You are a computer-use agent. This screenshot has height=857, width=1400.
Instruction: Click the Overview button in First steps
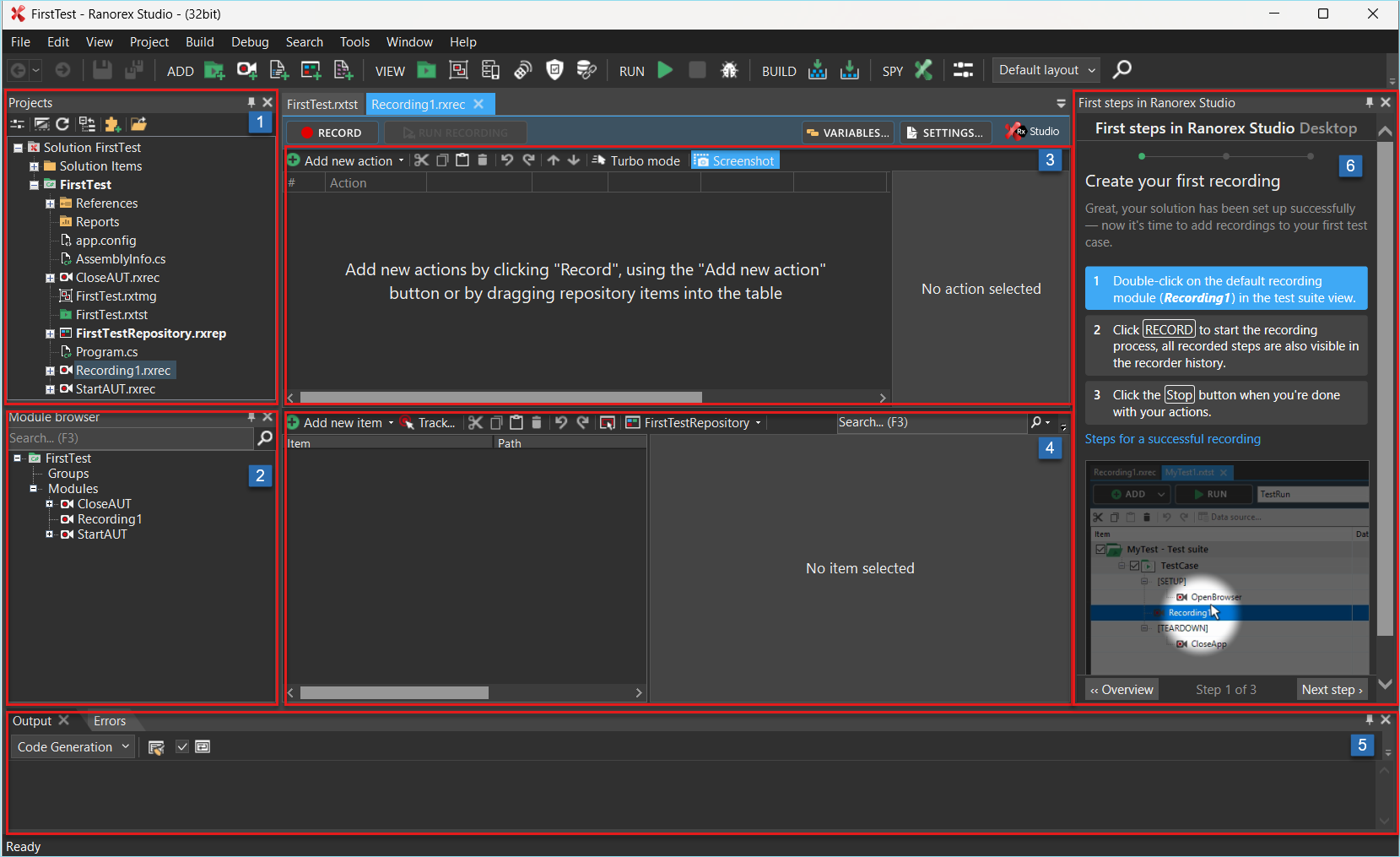[x=1122, y=690]
